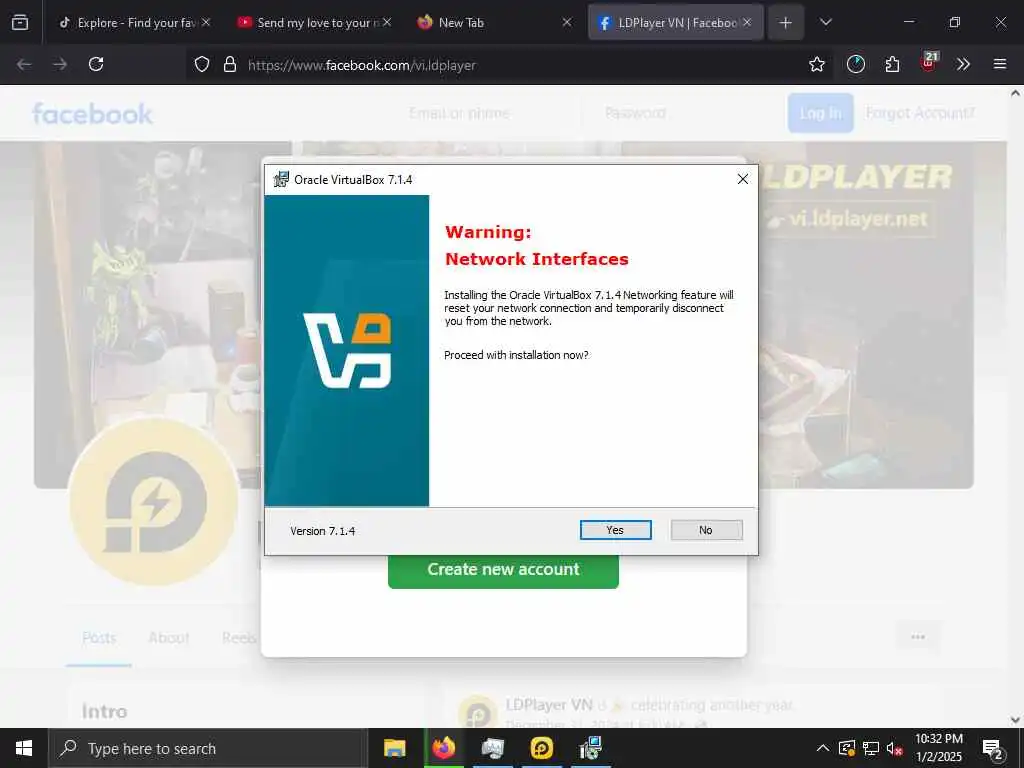
Task: Close the New Tab browser tab
Action: [x=566, y=22]
